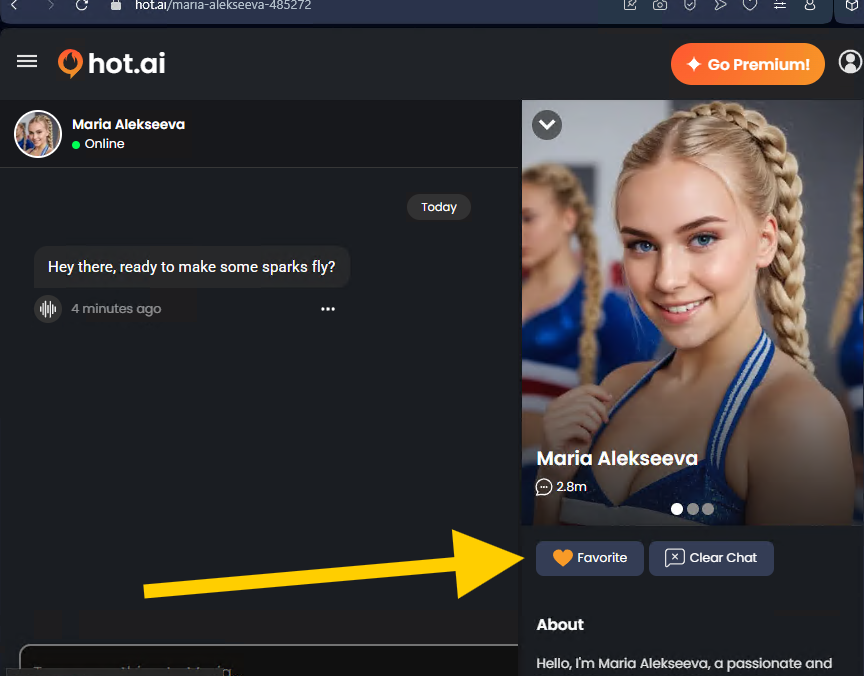Click Maria Alekseeva's name in chat header
This screenshot has height=676, width=864.
tap(128, 124)
